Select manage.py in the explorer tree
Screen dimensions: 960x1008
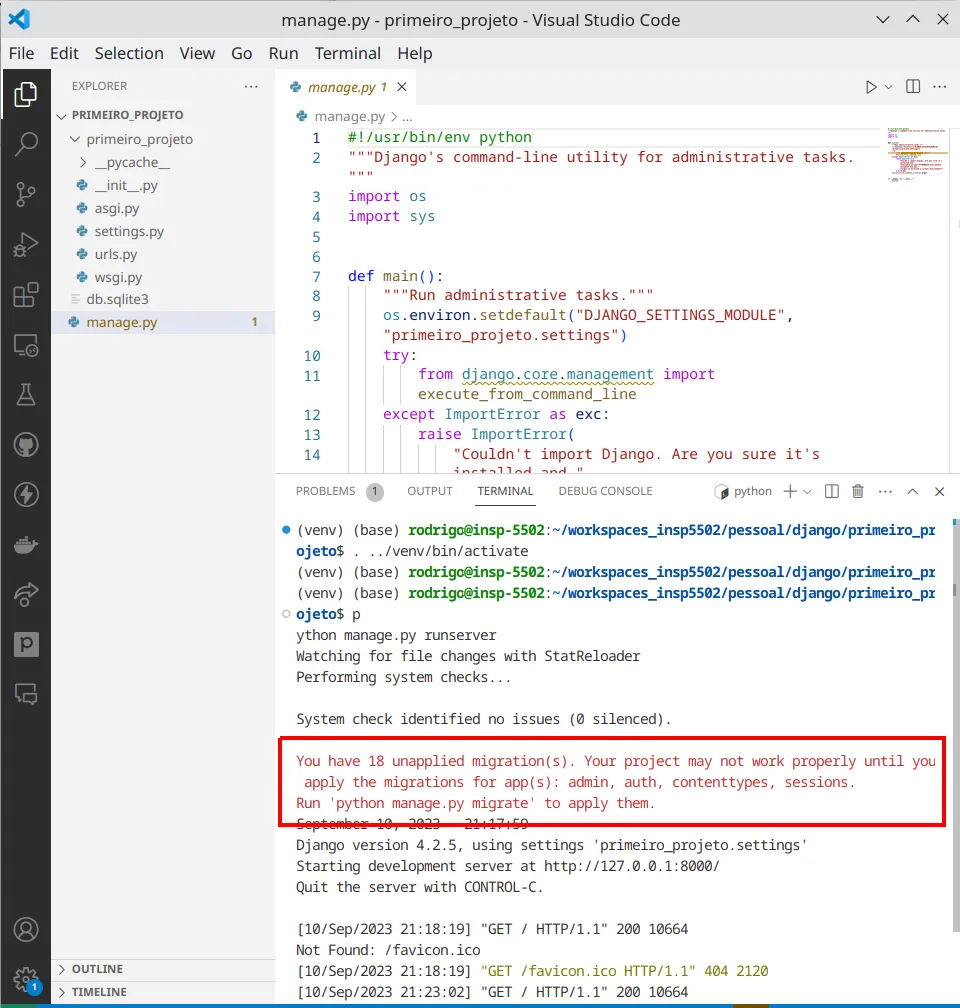tap(163, 322)
